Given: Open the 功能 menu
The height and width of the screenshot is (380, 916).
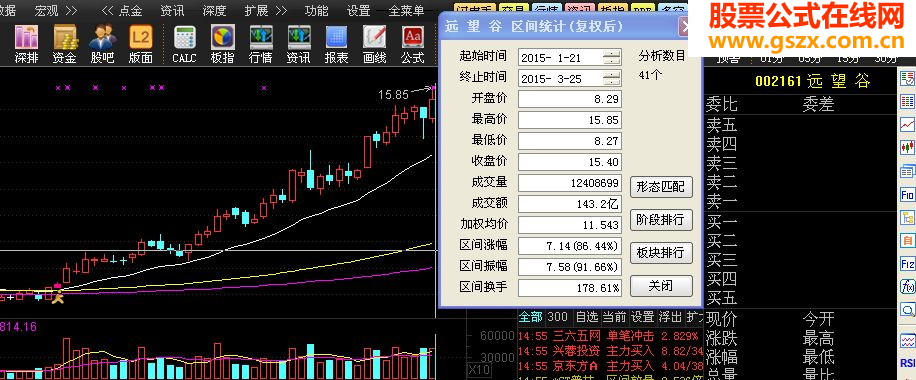Looking at the screenshot, I should [x=317, y=10].
